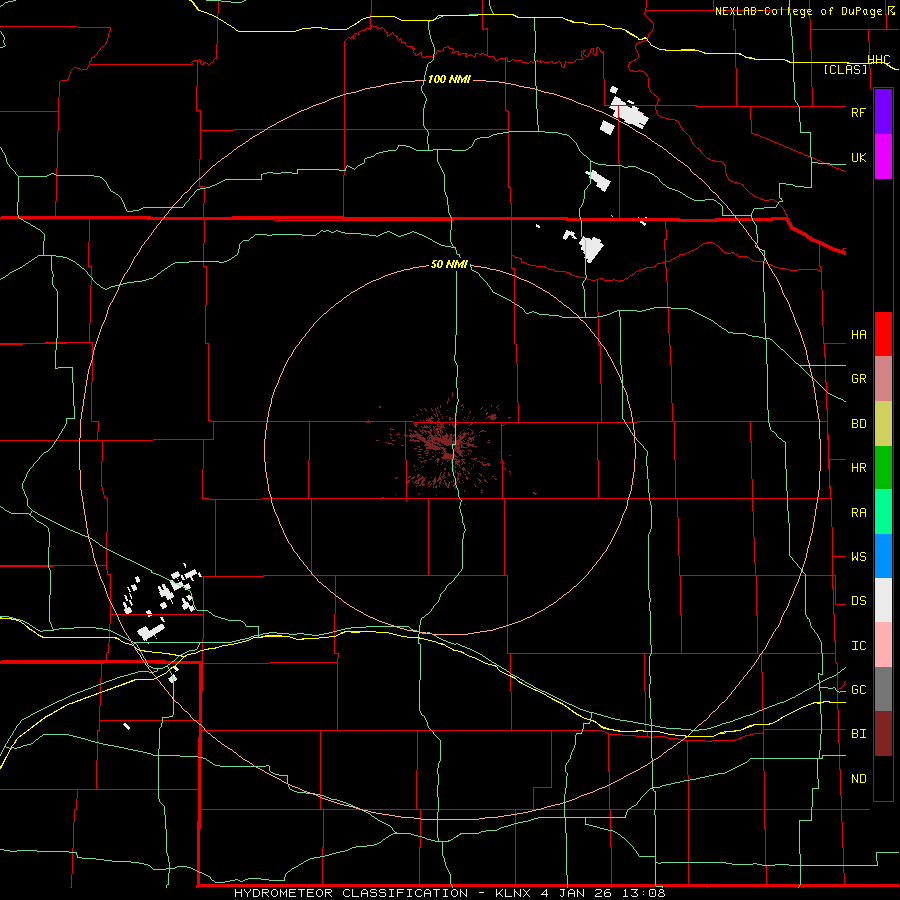
Task: Pick the aqua RA legend color swatch
Action: coord(883,512)
